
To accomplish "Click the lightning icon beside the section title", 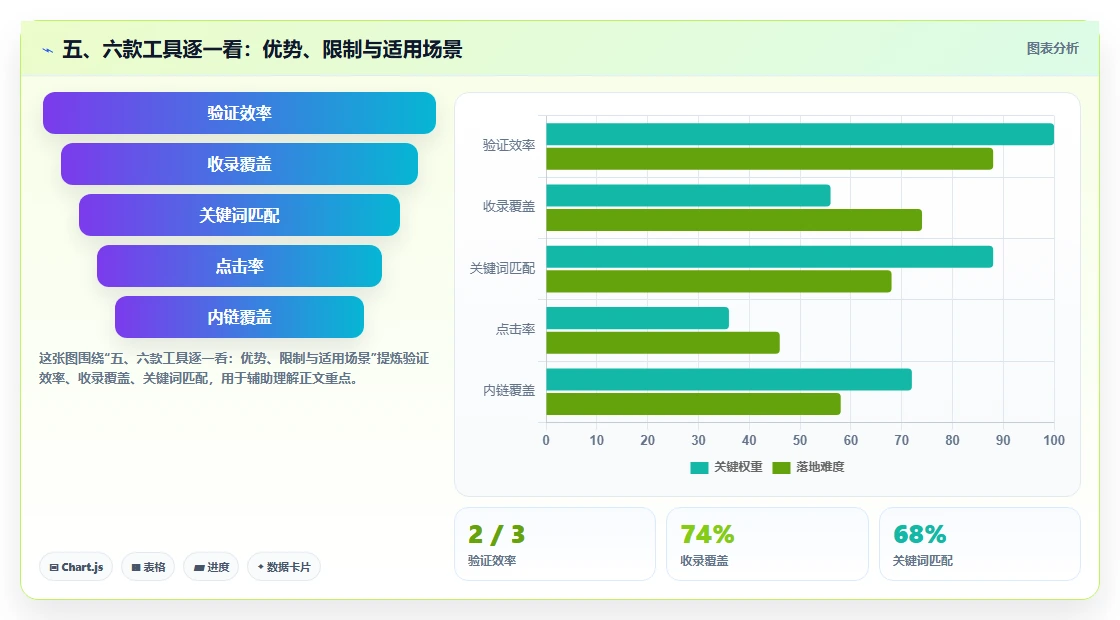I will click(x=48, y=50).
